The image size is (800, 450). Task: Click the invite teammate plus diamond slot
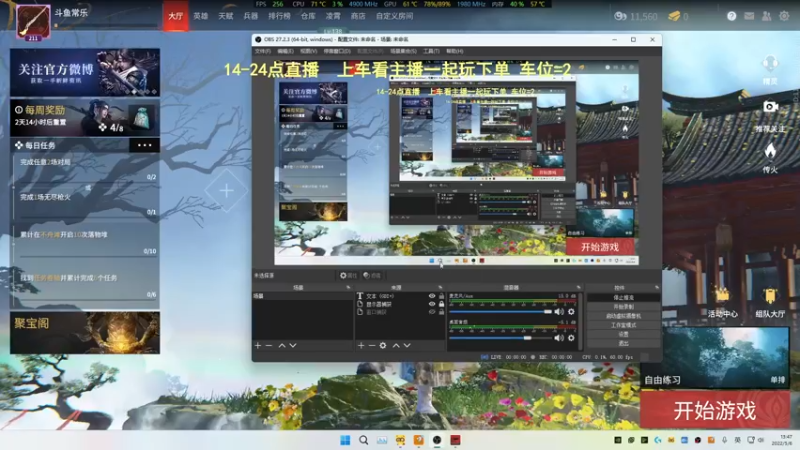[x=227, y=191]
